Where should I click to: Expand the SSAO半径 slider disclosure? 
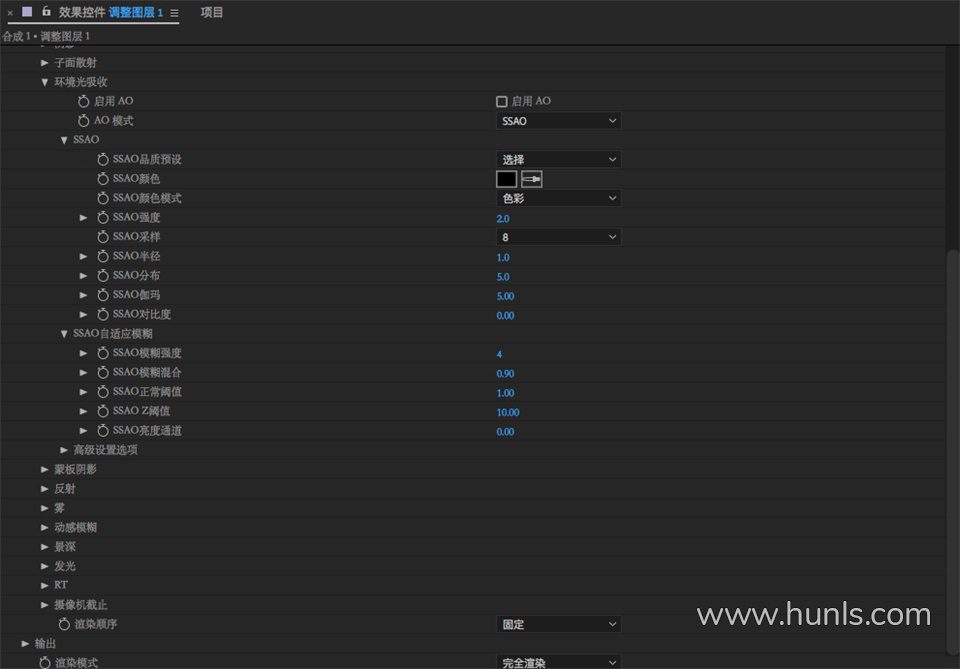coord(84,256)
